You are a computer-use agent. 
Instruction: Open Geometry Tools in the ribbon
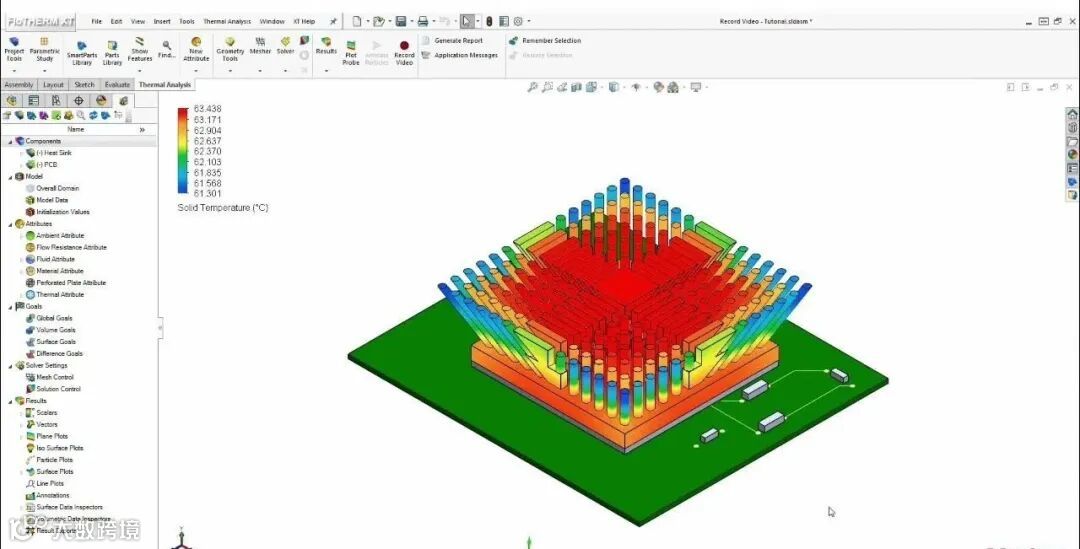[x=230, y=50]
